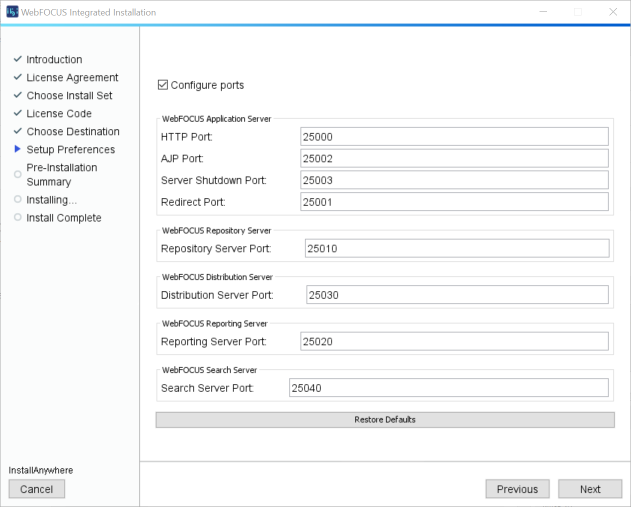Click the Install Complete step circle

point(17,218)
